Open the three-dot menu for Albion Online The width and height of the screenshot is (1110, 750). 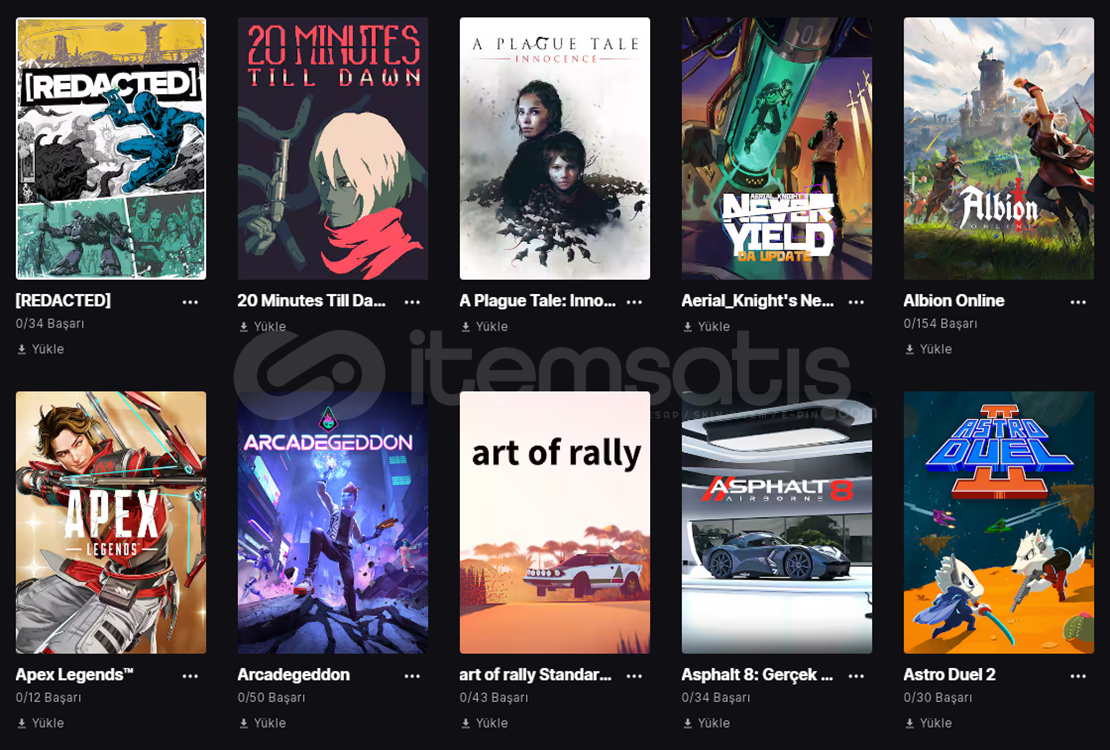click(1078, 302)
